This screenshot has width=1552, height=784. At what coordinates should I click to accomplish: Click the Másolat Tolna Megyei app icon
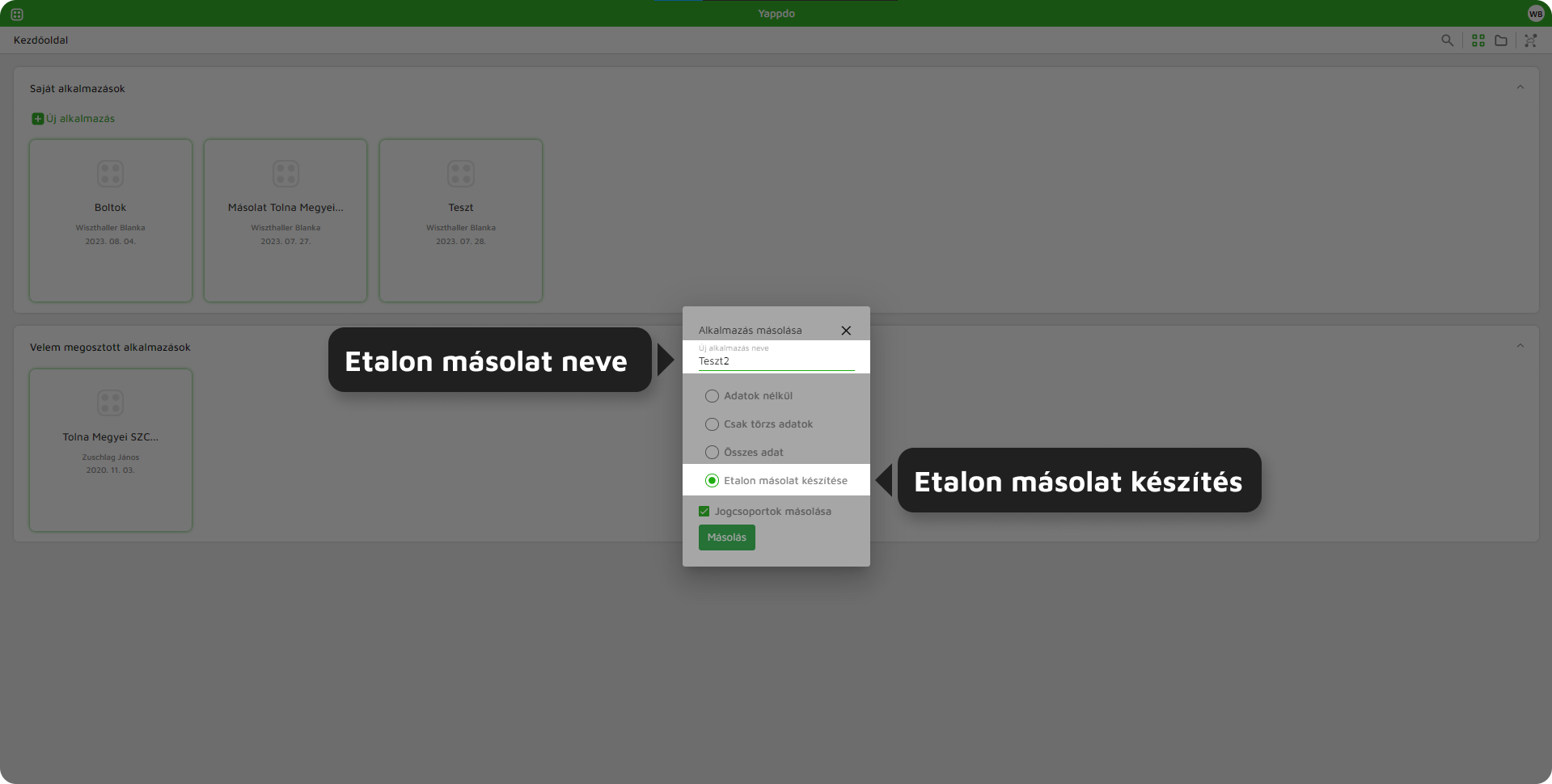click(285, 174)
